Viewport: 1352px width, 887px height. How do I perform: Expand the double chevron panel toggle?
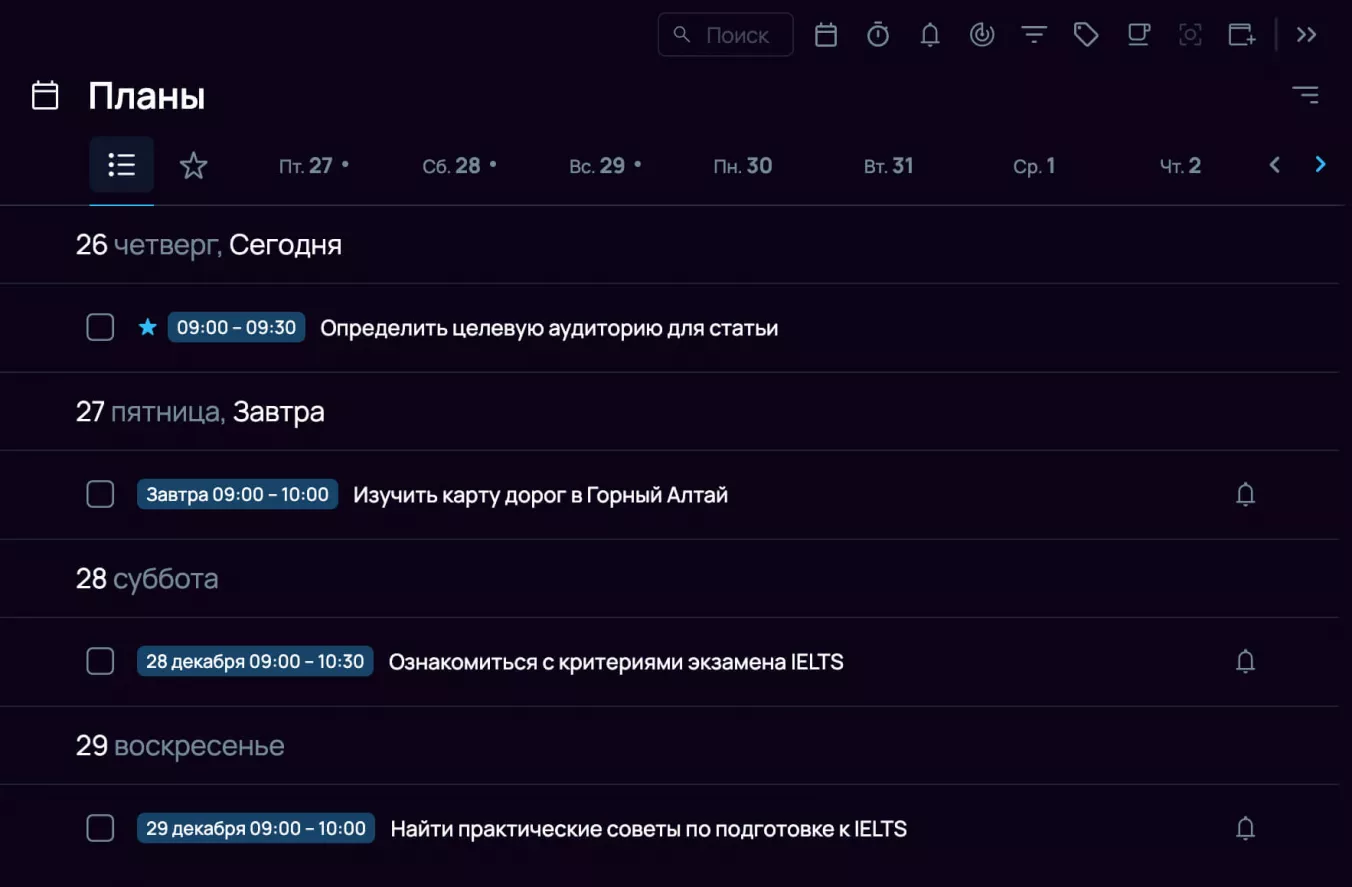[x=1306, y=35]
